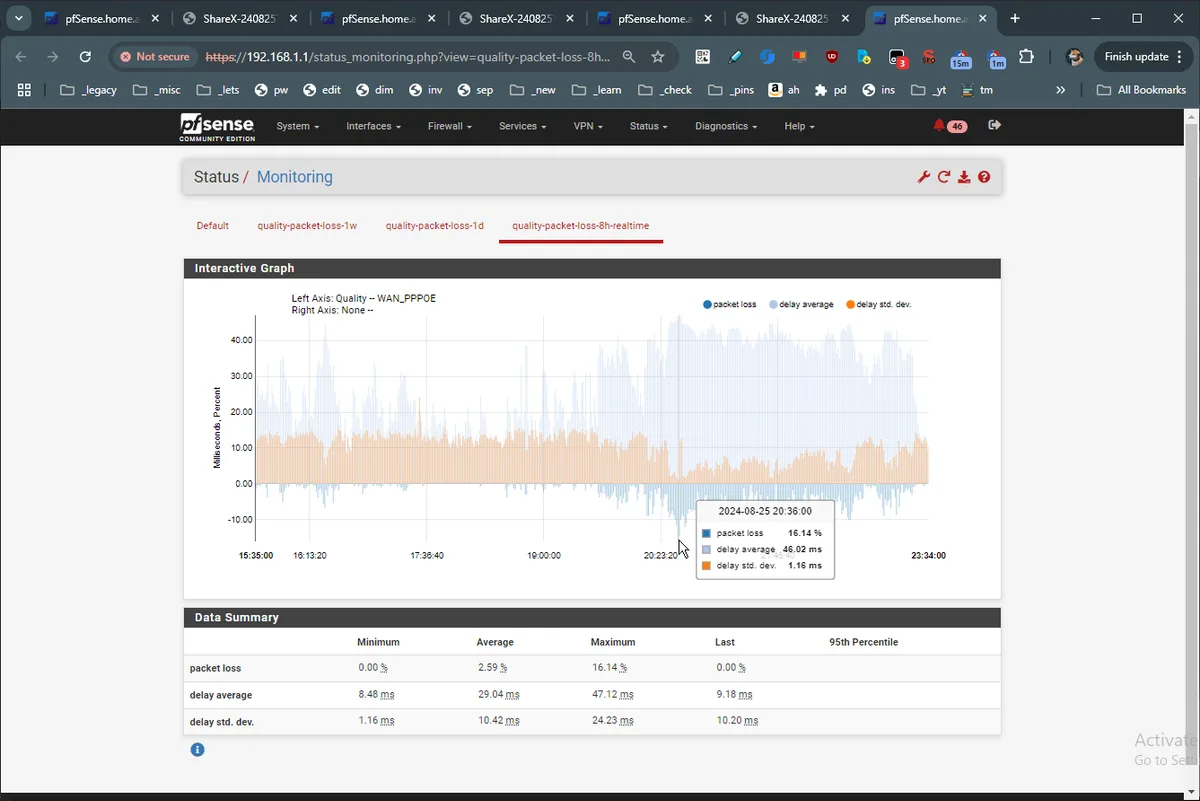This screenshot has width=1200, height=801.
Task: Switch to quality-packet-loss-1w tab
Action: coord(307,226)
